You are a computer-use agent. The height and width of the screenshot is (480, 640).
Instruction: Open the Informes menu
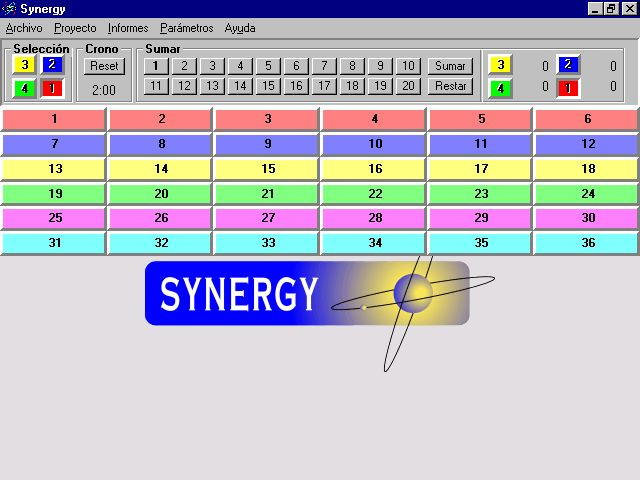point(128,28)
